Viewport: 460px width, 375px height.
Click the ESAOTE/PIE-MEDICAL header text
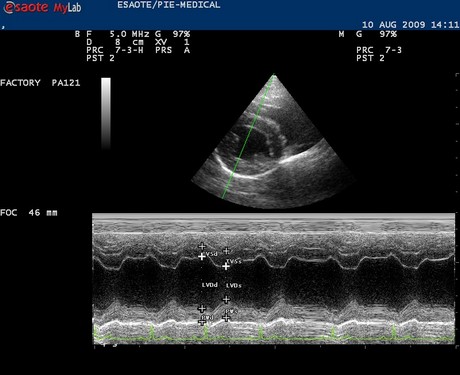click(x=169, y=5)
